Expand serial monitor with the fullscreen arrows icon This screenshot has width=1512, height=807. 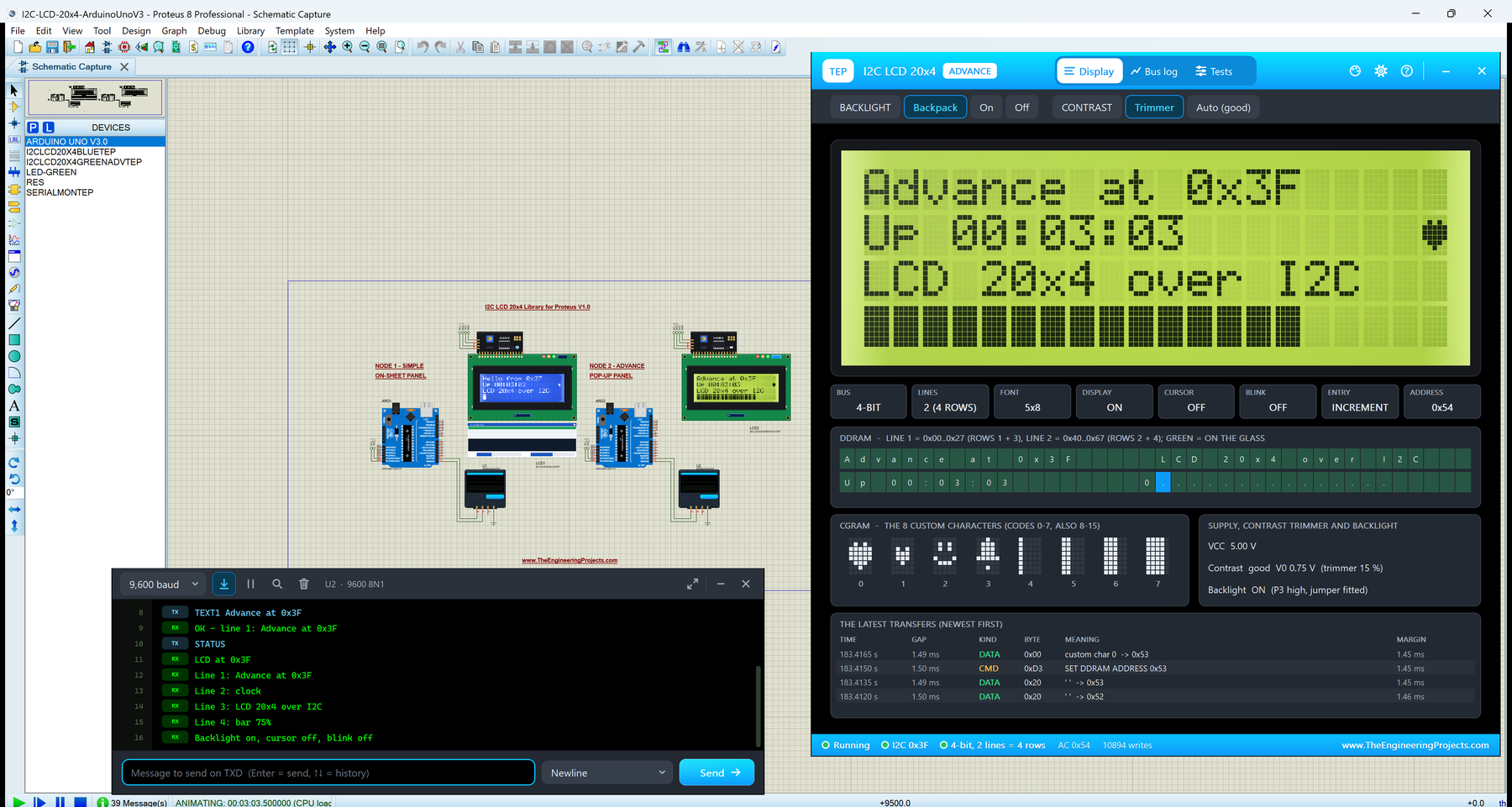[x=692, y=584]
